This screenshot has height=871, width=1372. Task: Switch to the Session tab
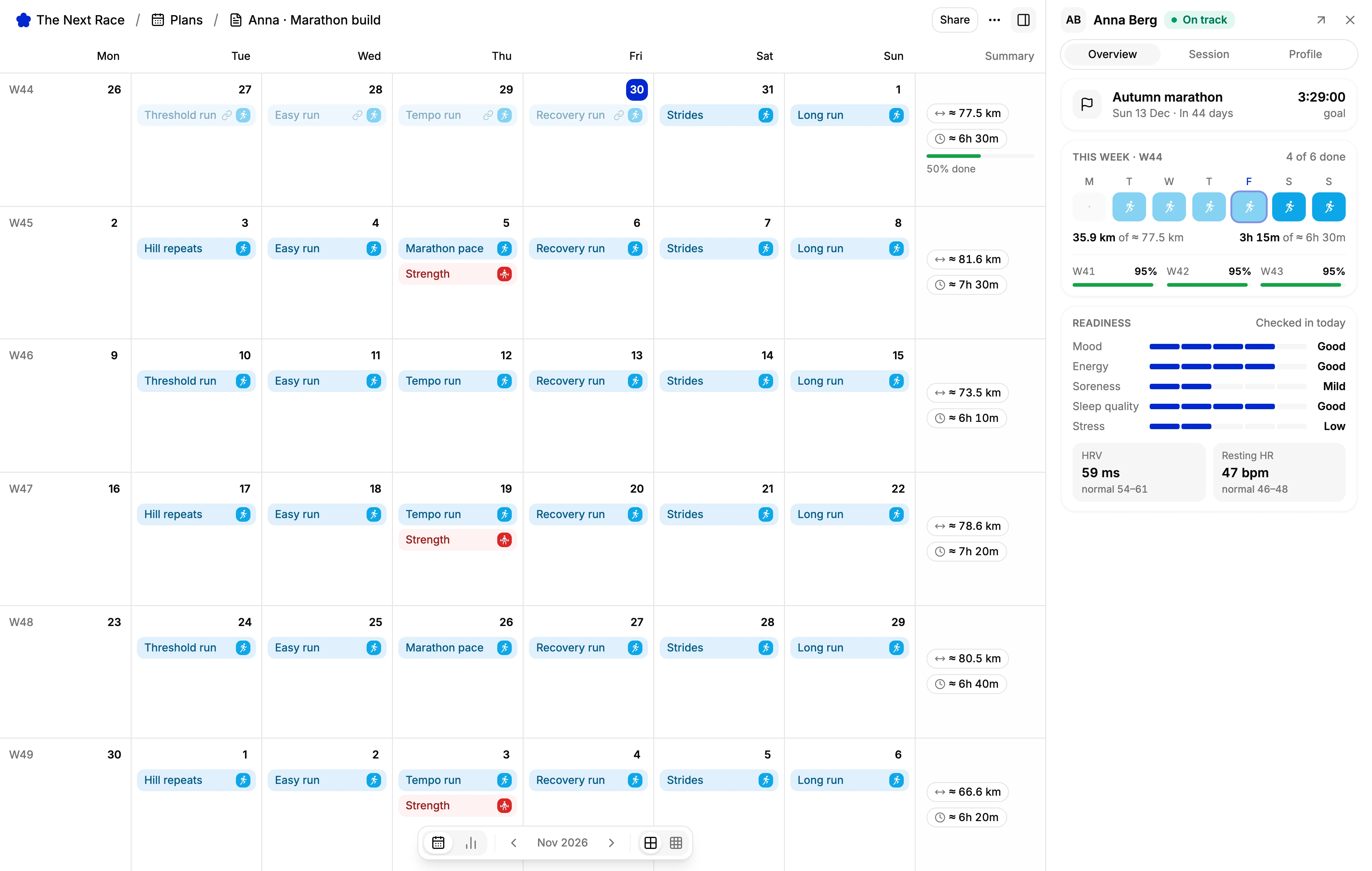tap(1208, 54)
